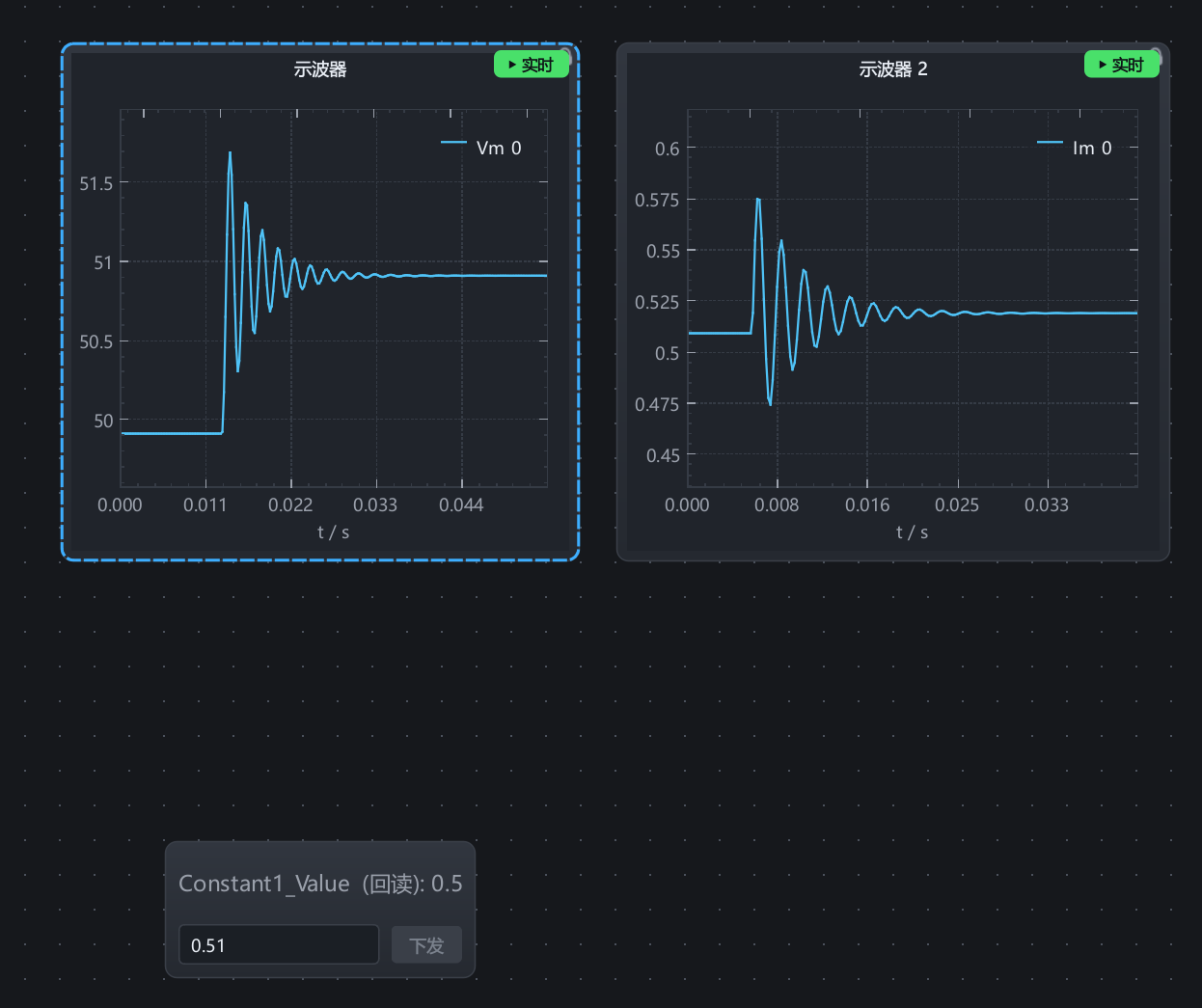Click the 0.016 time tick on the Im scope
Image resolution: width=1202 pixels, height=1008 pixels.
pyautogui.click(x=867, y=504)
